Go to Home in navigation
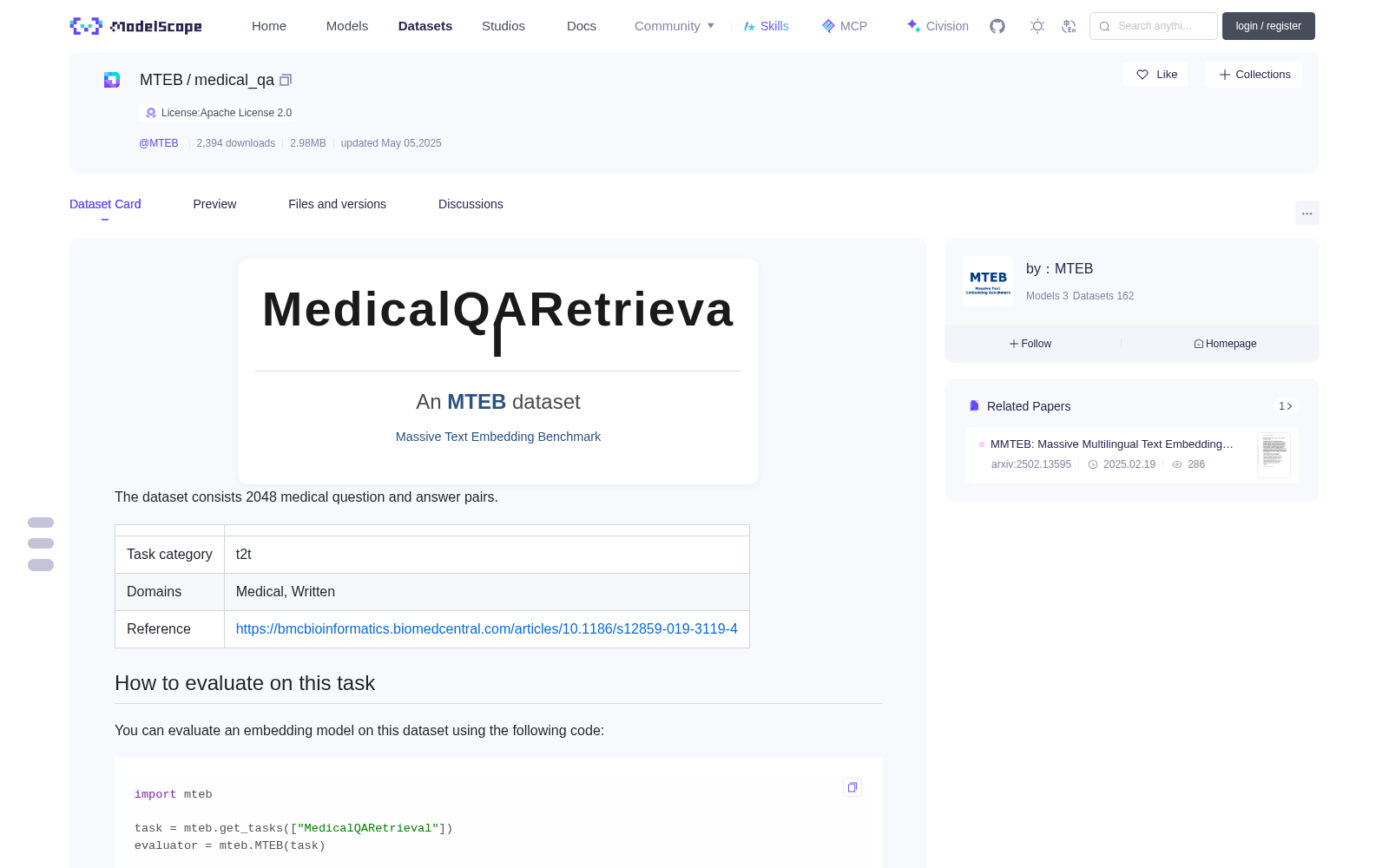The width and height of the screenshot is (1389, 868). point(269,26)
